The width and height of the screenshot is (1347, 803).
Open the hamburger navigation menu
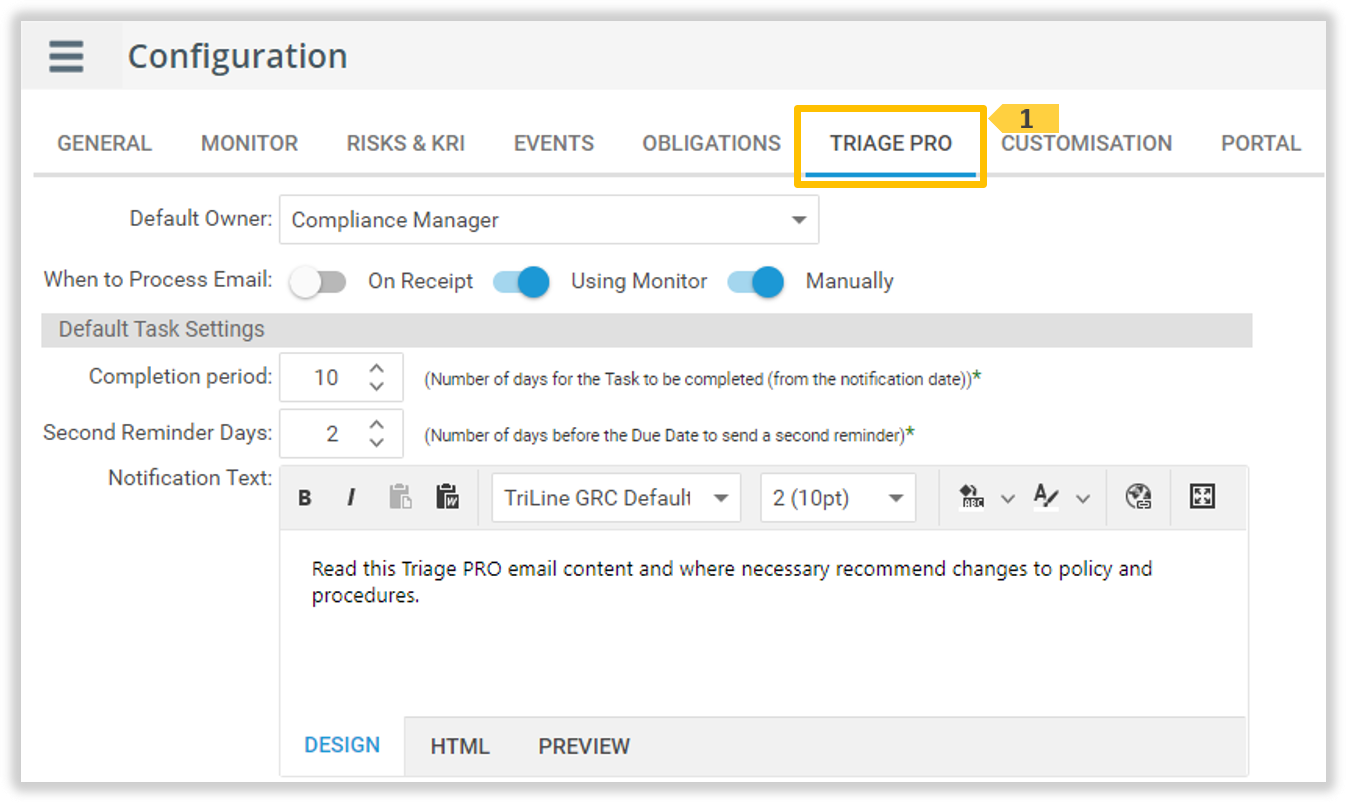tap(66, 56)
